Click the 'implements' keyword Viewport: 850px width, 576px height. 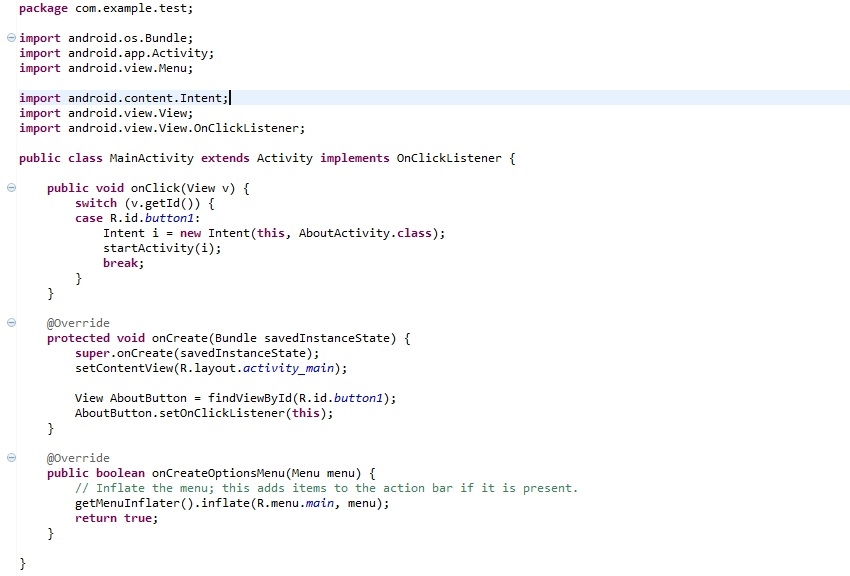(355, 158)
